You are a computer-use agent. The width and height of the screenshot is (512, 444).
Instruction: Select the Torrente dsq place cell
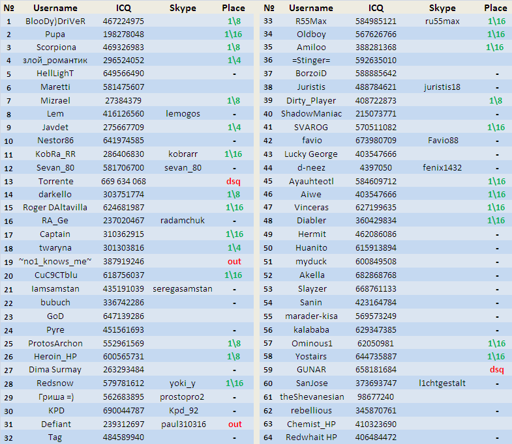233,182
